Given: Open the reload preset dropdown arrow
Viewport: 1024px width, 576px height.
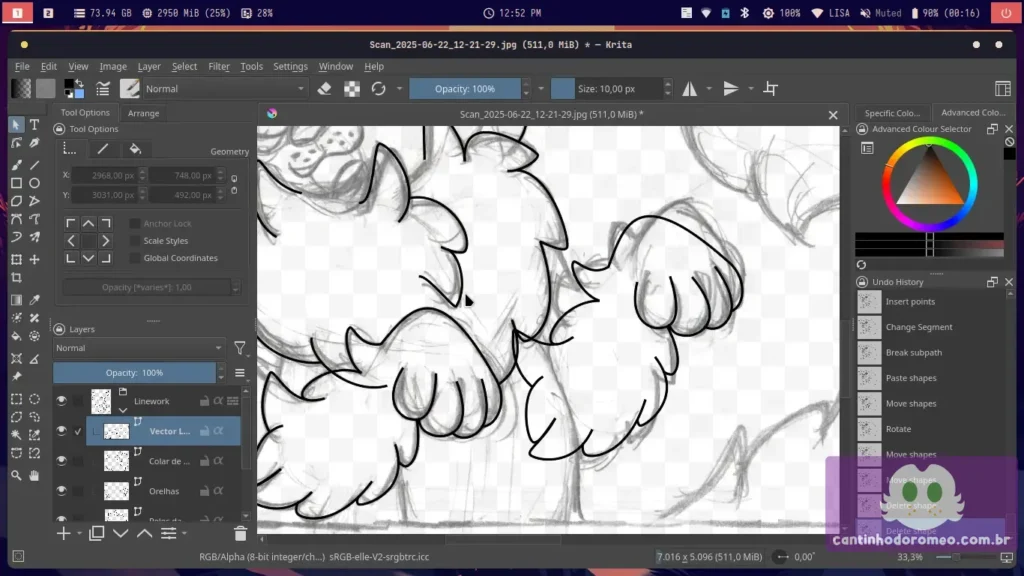Looking at the screenshot, I should tap(399, 89).
